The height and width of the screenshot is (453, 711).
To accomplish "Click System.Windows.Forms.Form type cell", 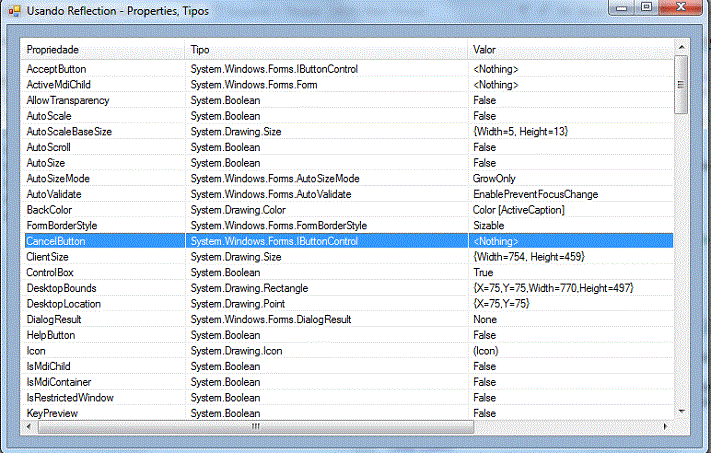I will (x=254, y=85).
